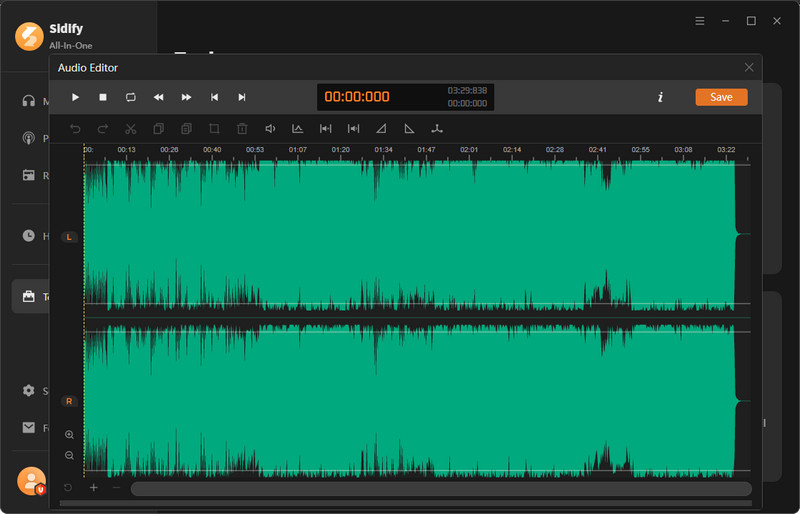Image resolution: width=800 pixels, height=514 pixels.
Task: Open the info icon in editor
Action: [x=660, y=97]
